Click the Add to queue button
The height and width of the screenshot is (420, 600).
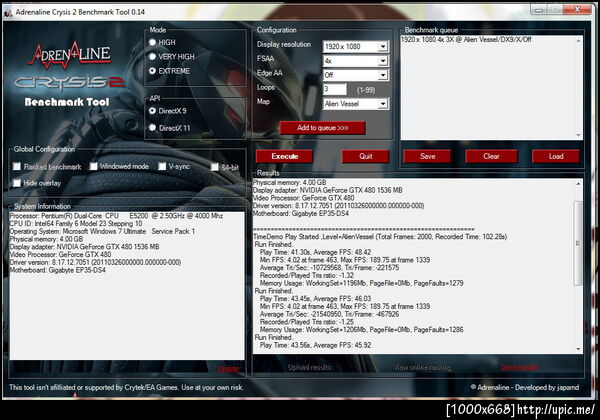(x=323, y=128)
